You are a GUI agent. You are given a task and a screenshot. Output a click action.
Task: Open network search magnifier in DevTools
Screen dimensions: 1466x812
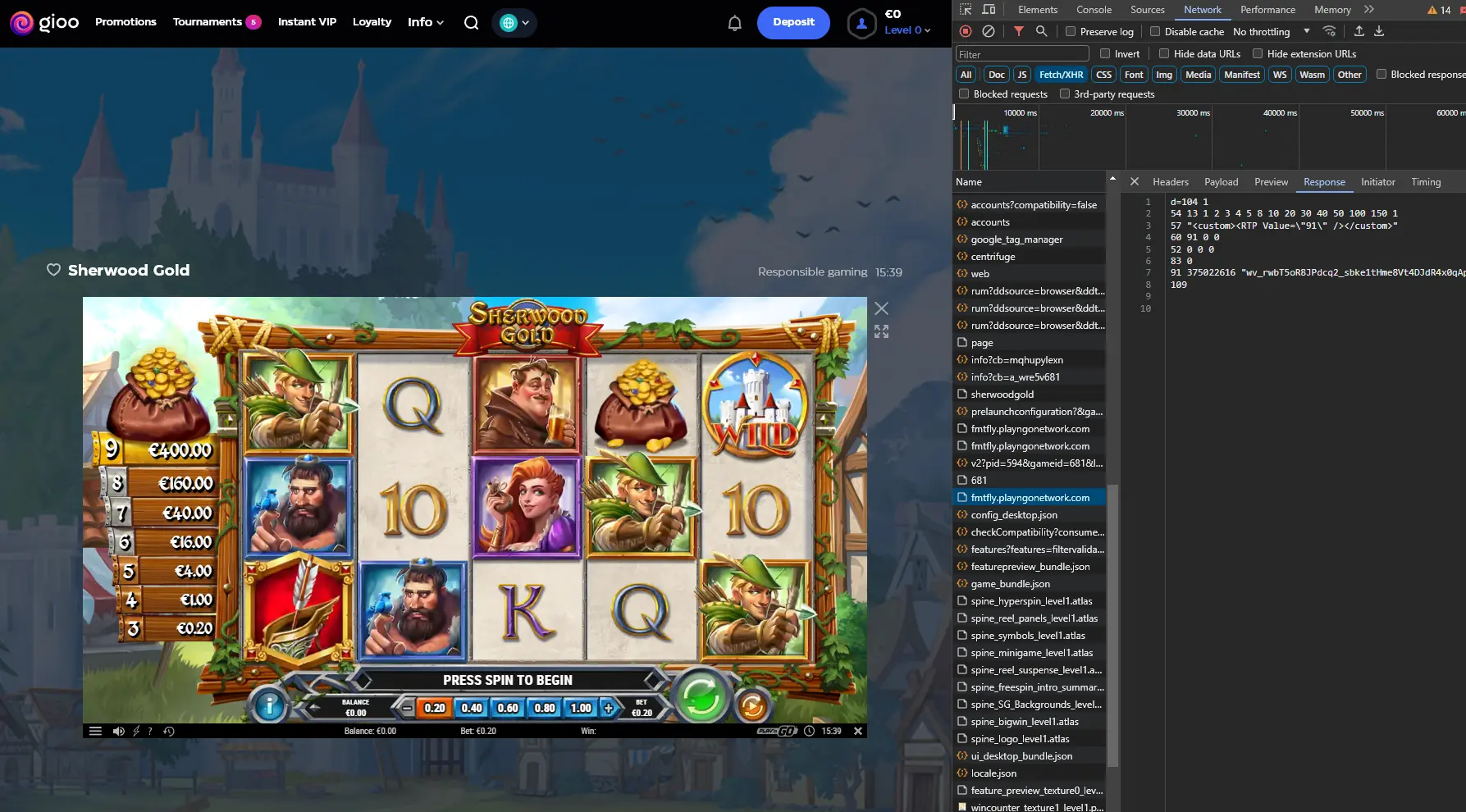tap(1041, 31)
